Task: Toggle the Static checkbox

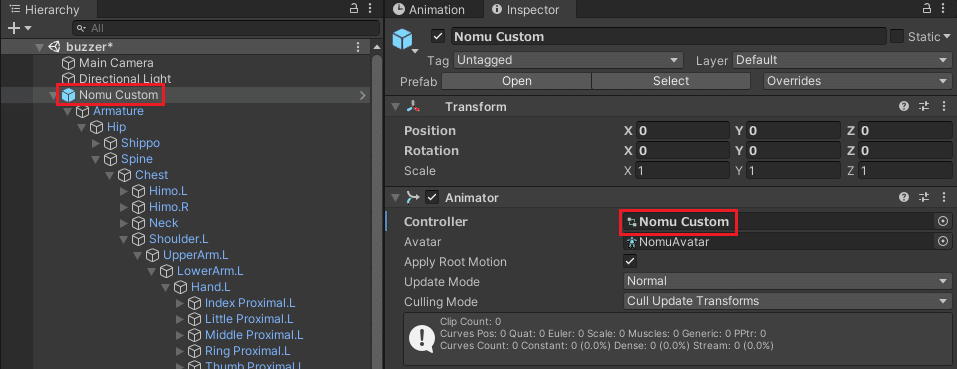Action: point(897,37)
